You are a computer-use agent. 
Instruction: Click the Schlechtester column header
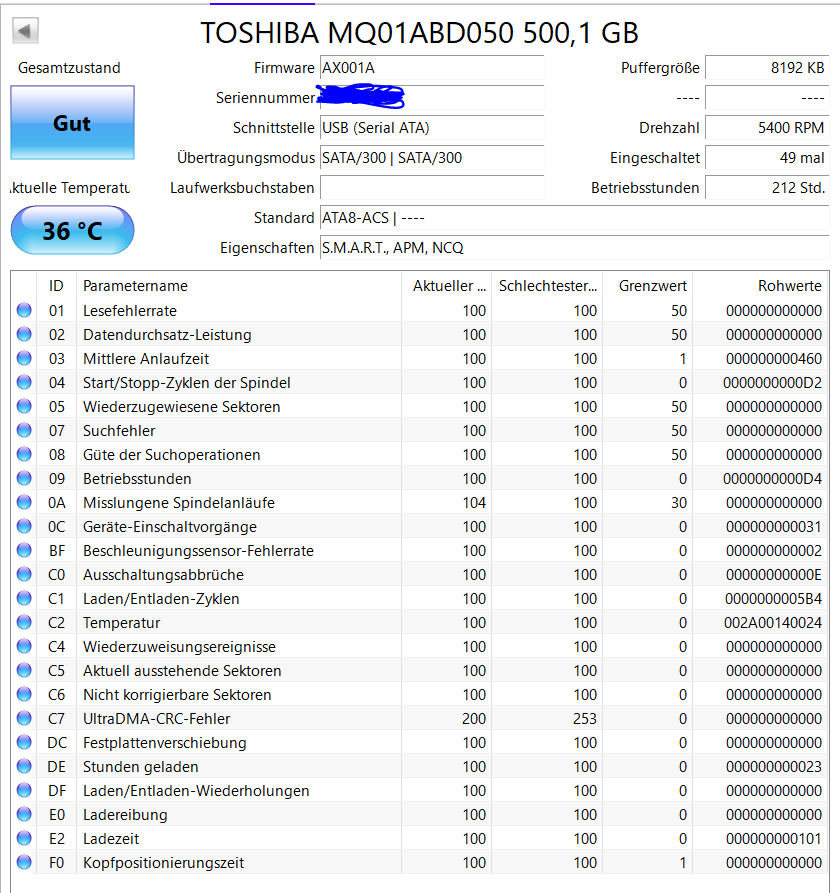point(547,285)
